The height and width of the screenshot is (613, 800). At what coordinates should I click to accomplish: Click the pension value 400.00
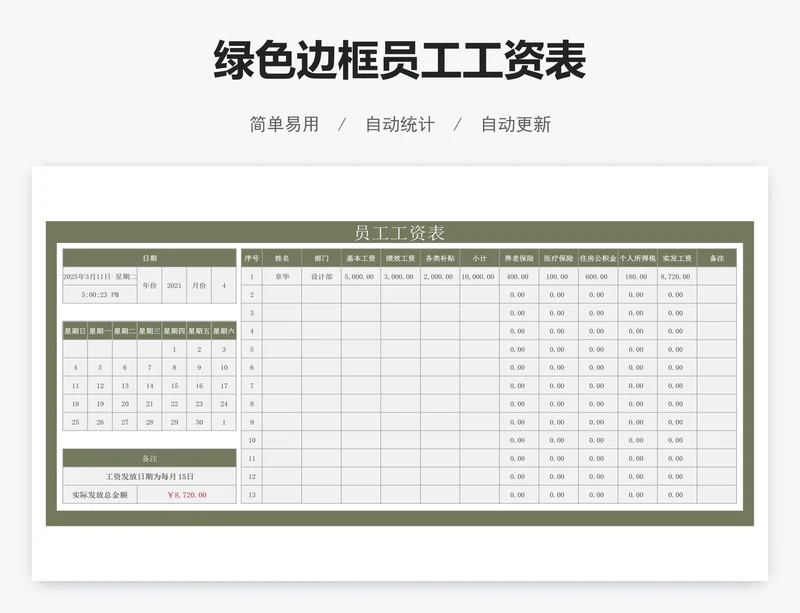(x=519, y=277)
